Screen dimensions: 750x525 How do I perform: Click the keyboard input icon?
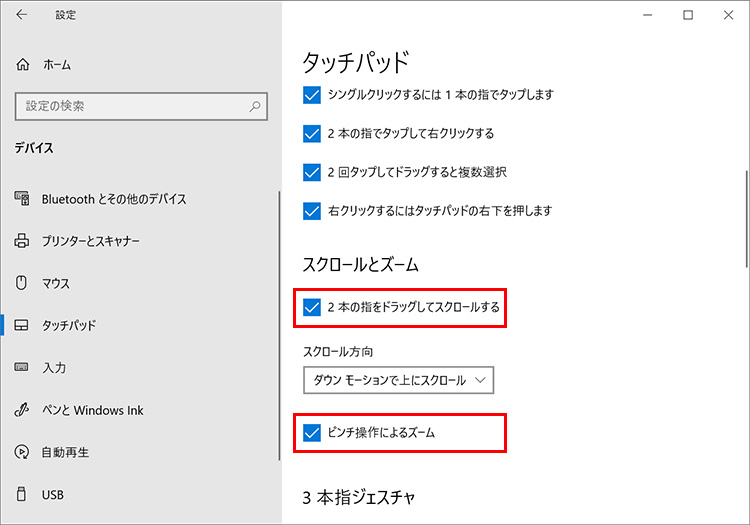[x=23, y=368]
